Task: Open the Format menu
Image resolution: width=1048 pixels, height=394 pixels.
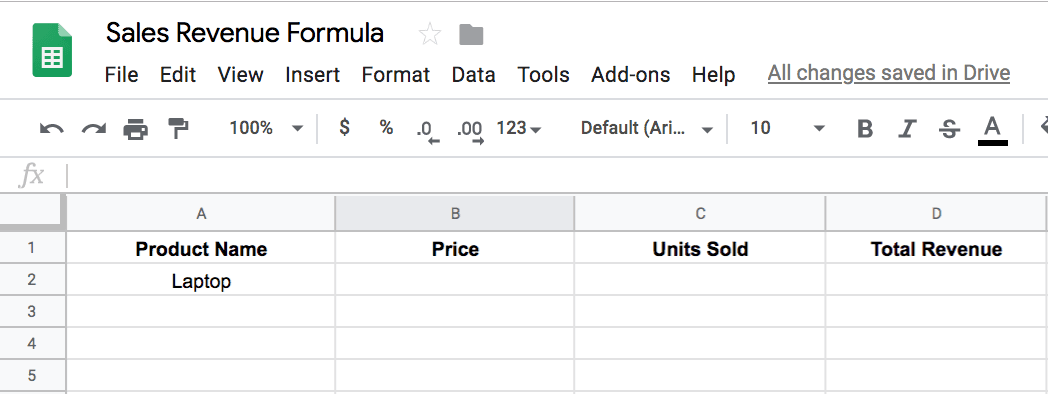Action: (x=396, y=74)
